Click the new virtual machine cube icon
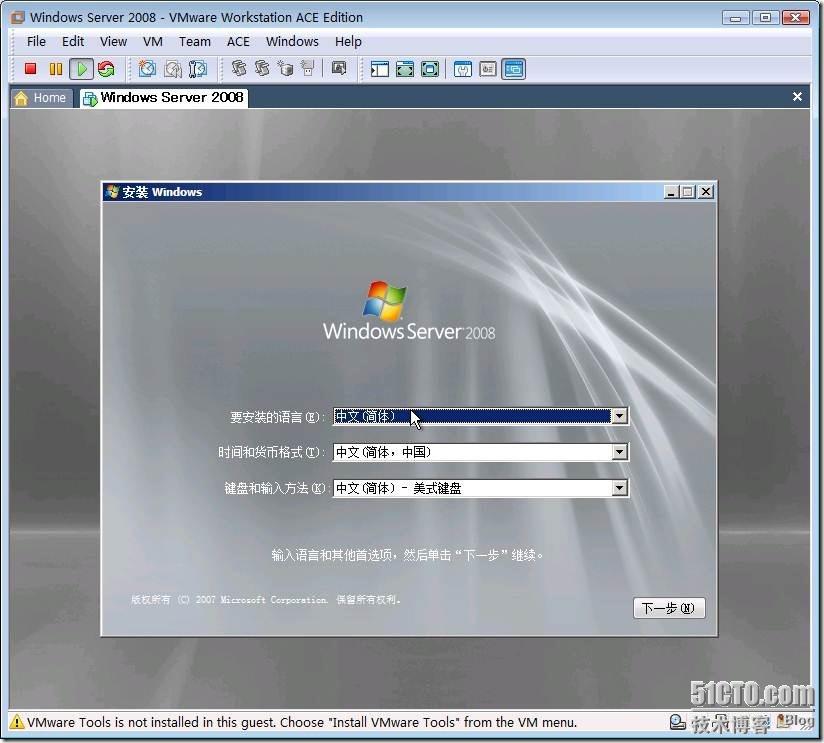This screenshot has height=743, width=824. [285, 68]
